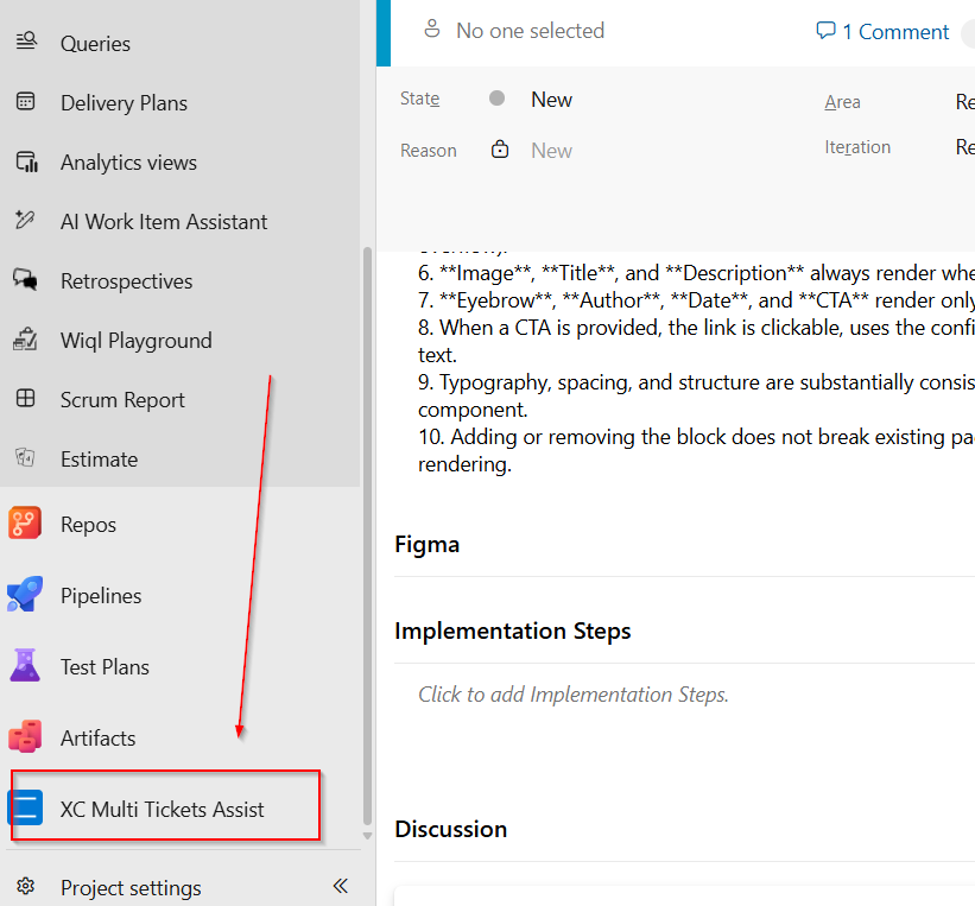Screen dimensions: 975x906
Task: Click the Delivery Plans calendar icon
Action: (x=25, y=101)
